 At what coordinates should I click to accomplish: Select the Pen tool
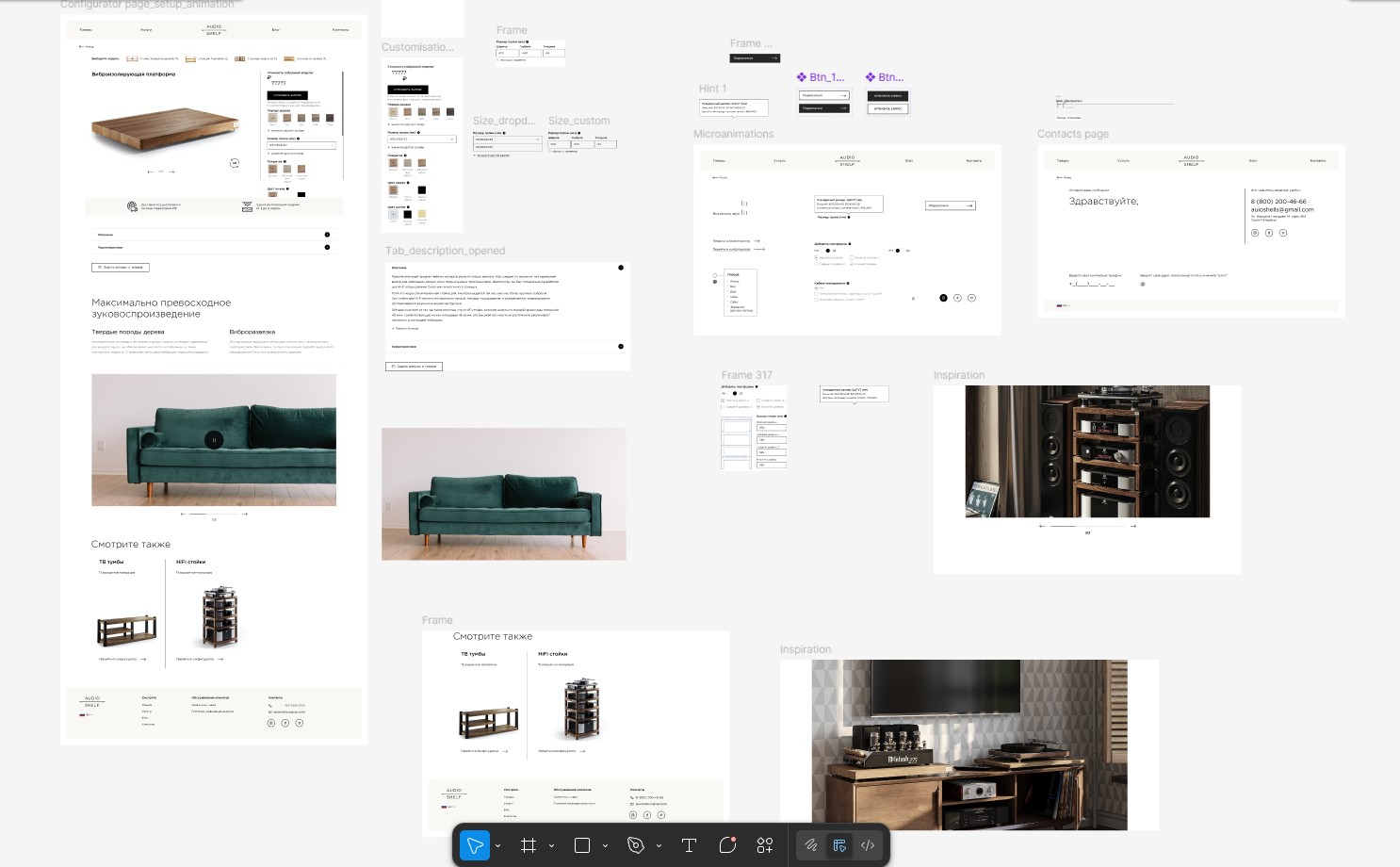[636, 845]
